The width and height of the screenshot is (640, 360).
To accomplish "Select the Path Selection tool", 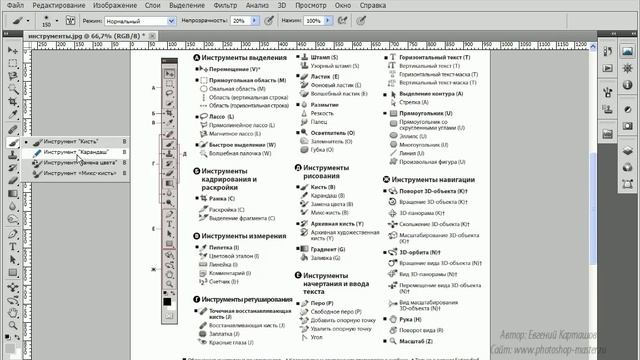I will point(13,260).
